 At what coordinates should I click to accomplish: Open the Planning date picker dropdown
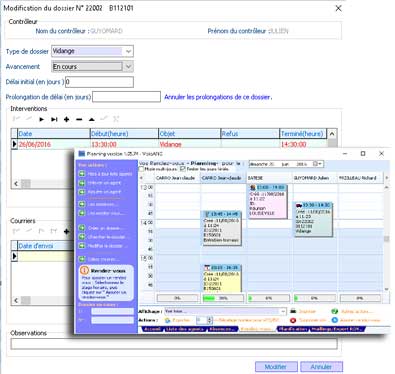[318, 164]
